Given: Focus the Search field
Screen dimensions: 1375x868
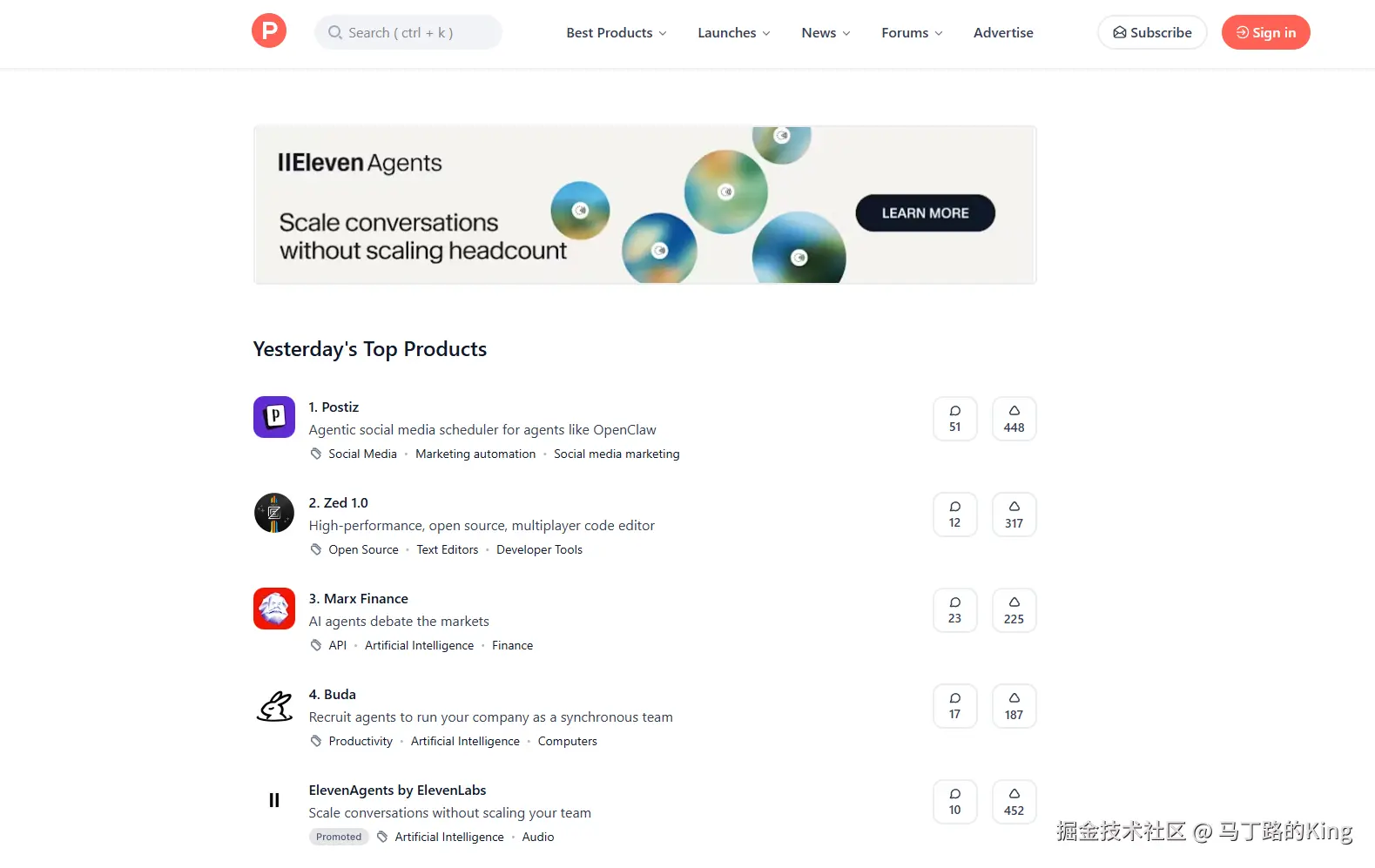Looking at the screenshot, I should pos(408,32).
